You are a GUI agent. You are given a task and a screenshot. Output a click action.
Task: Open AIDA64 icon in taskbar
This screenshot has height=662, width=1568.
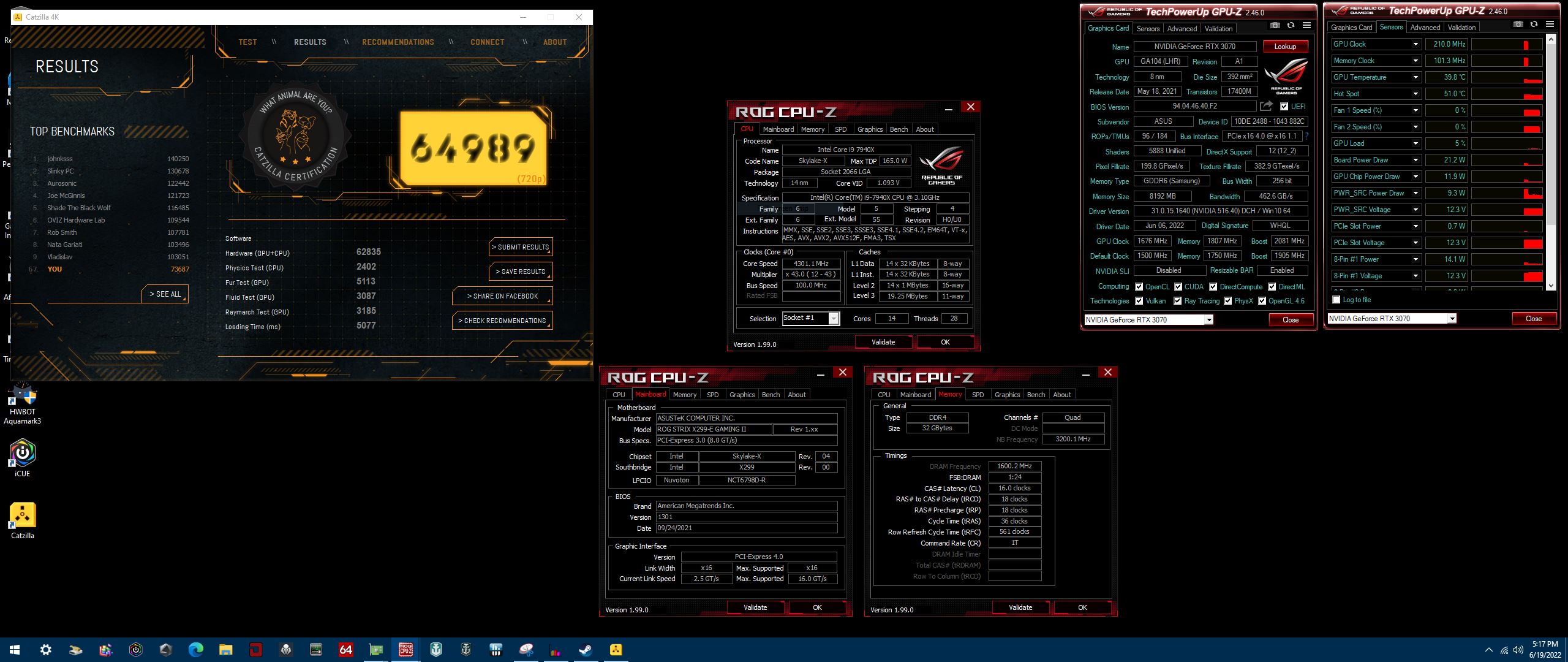(x=345, y=650)
